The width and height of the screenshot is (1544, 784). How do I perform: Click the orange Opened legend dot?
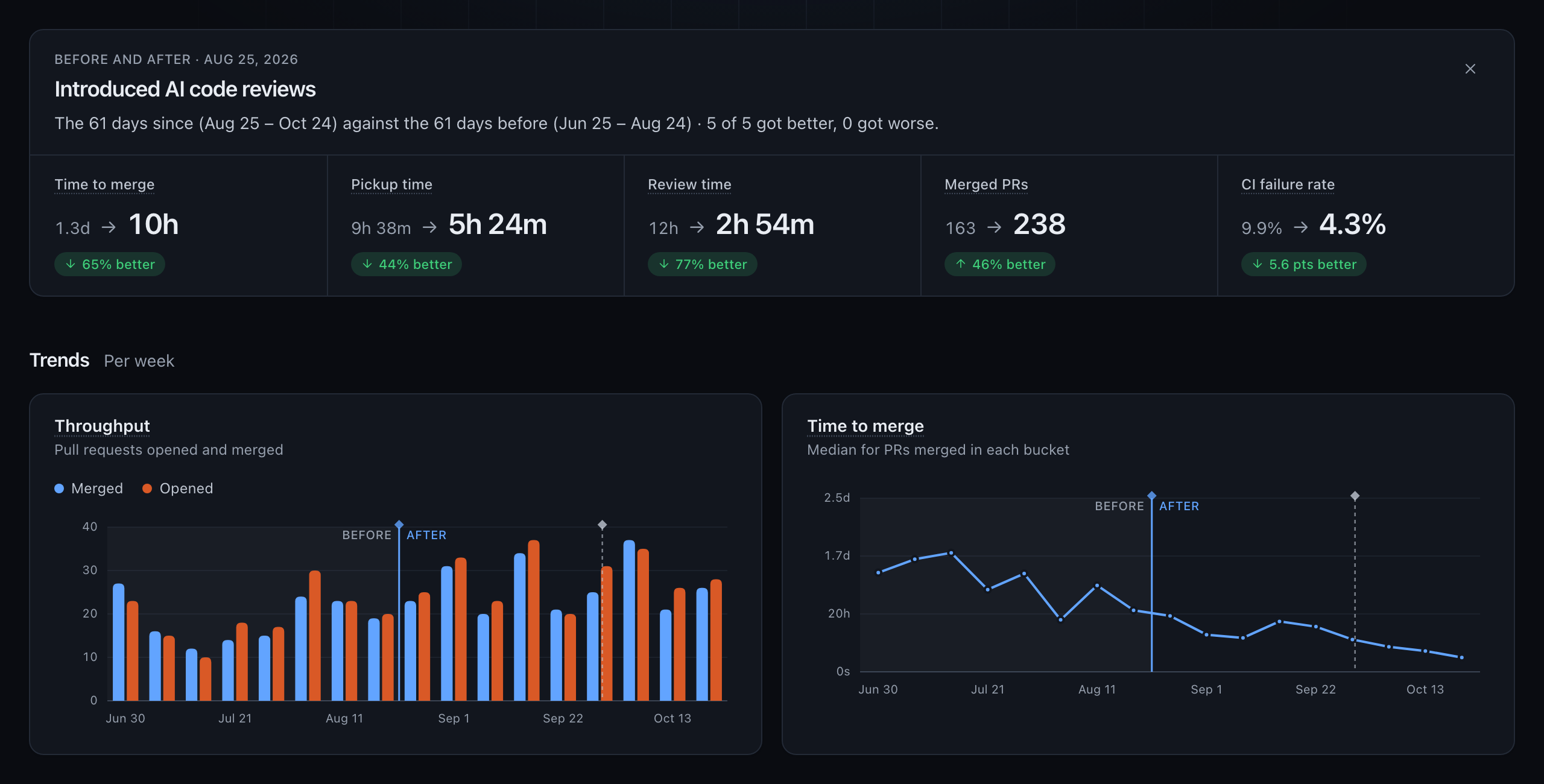coord(147,488)
